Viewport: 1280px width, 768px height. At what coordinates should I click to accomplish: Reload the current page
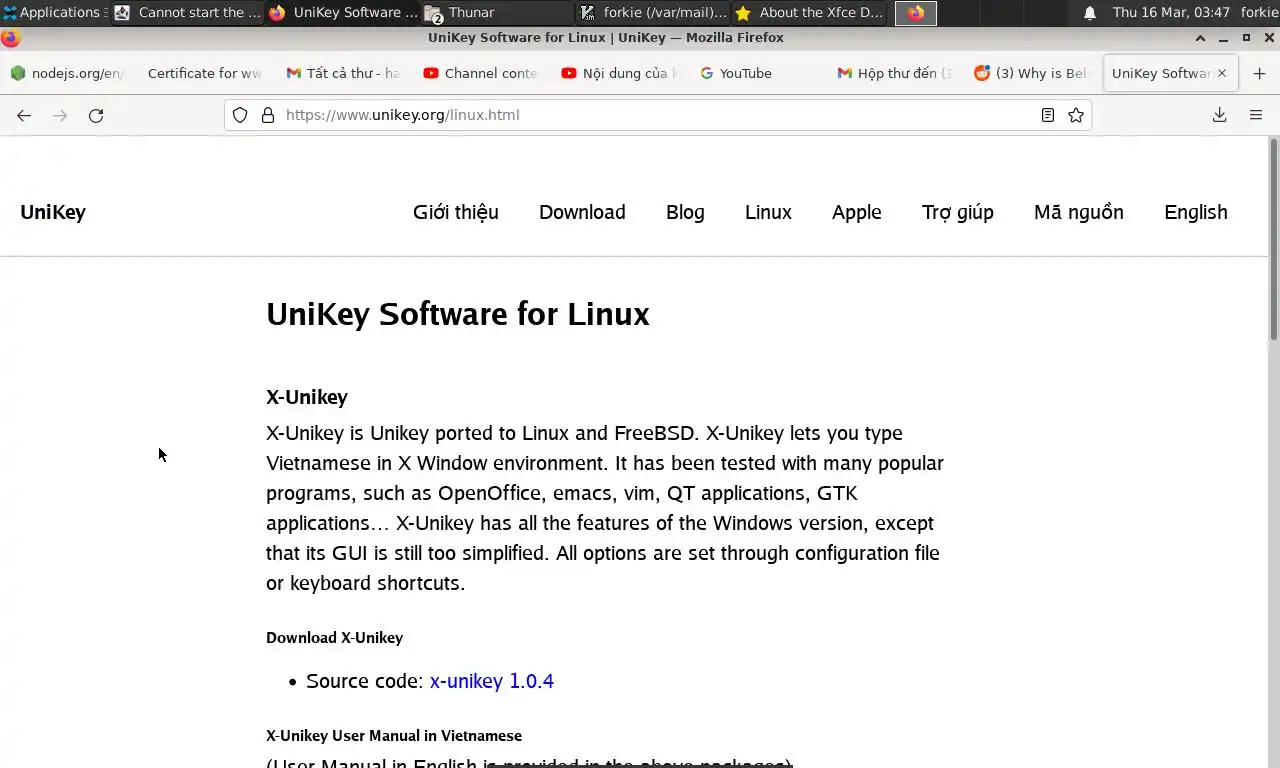(x=96, y=115)
